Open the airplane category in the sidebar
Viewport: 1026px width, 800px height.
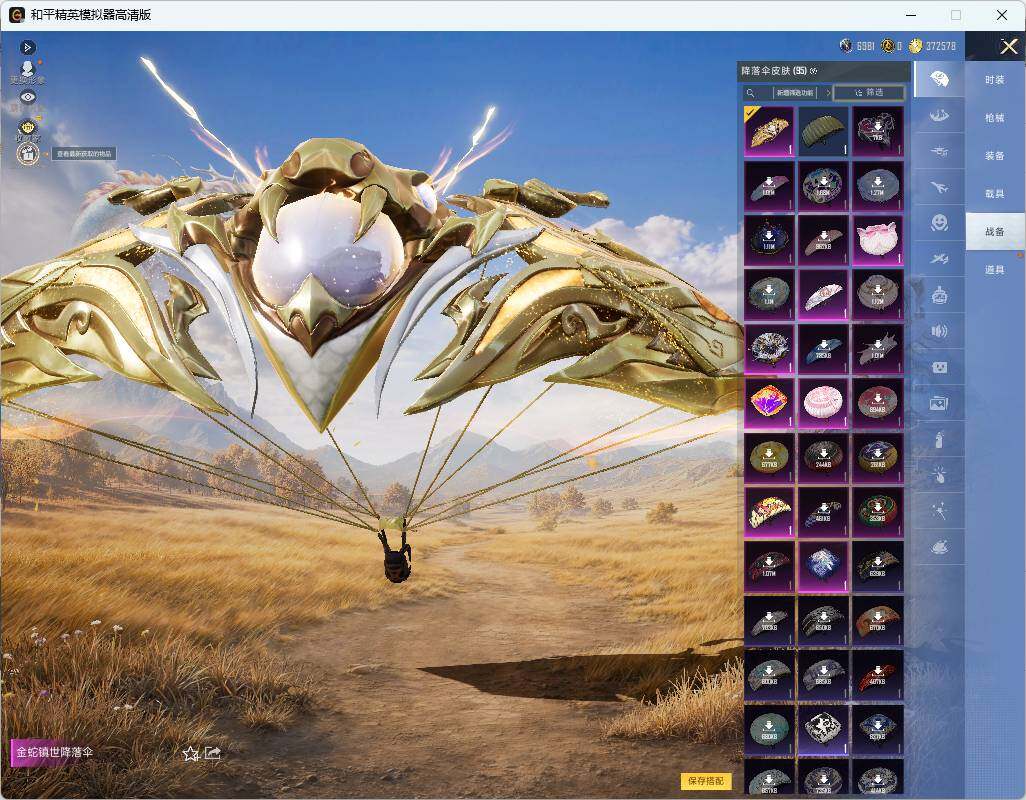coord(939,188)
